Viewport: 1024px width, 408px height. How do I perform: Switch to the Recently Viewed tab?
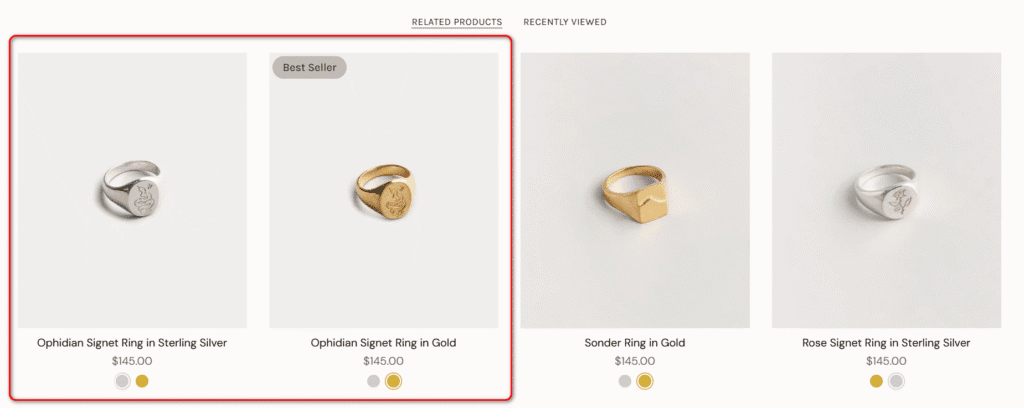[564, 22]
